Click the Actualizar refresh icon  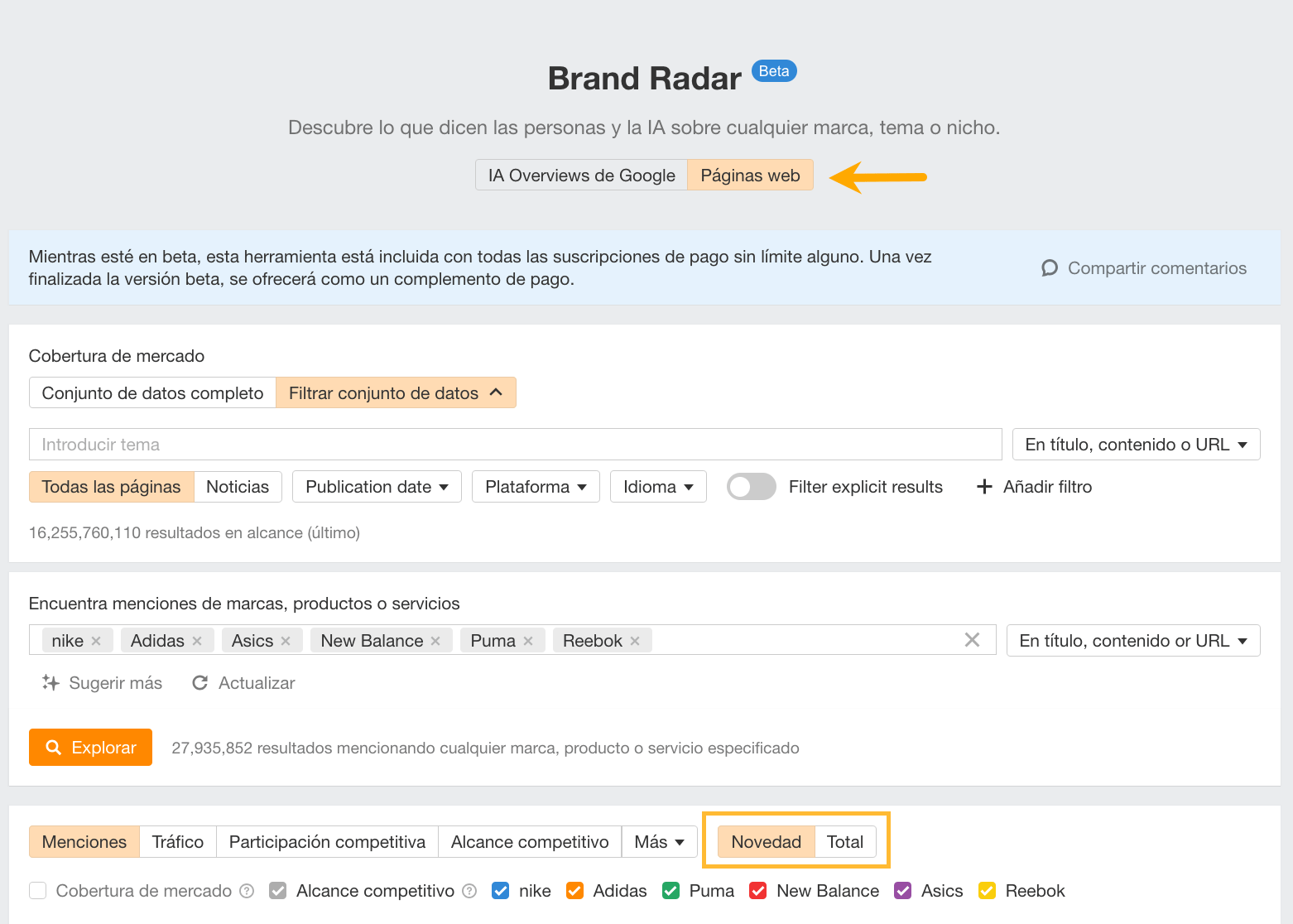[x=200, y=682]
